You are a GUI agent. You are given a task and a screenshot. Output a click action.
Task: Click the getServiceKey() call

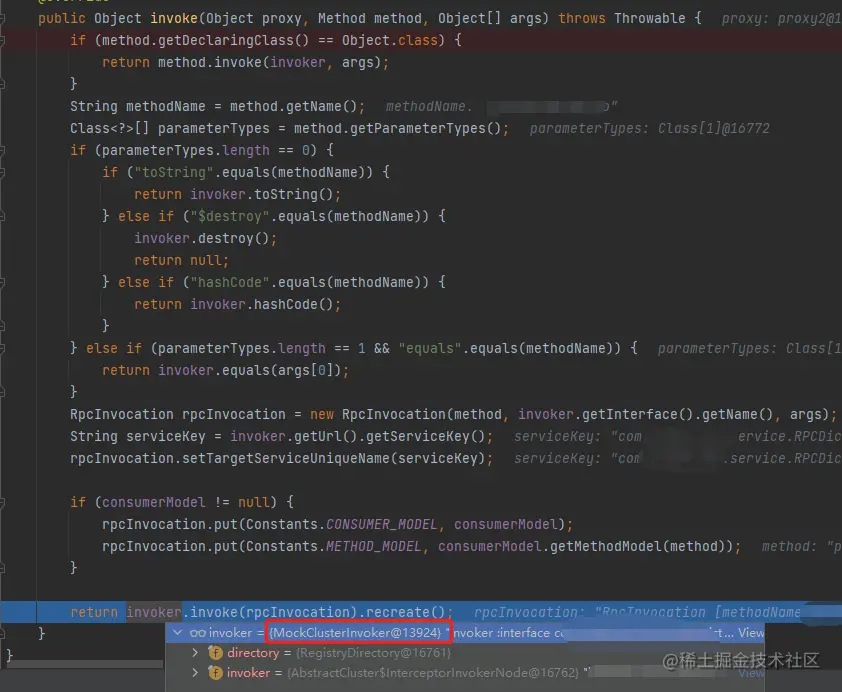425,436
